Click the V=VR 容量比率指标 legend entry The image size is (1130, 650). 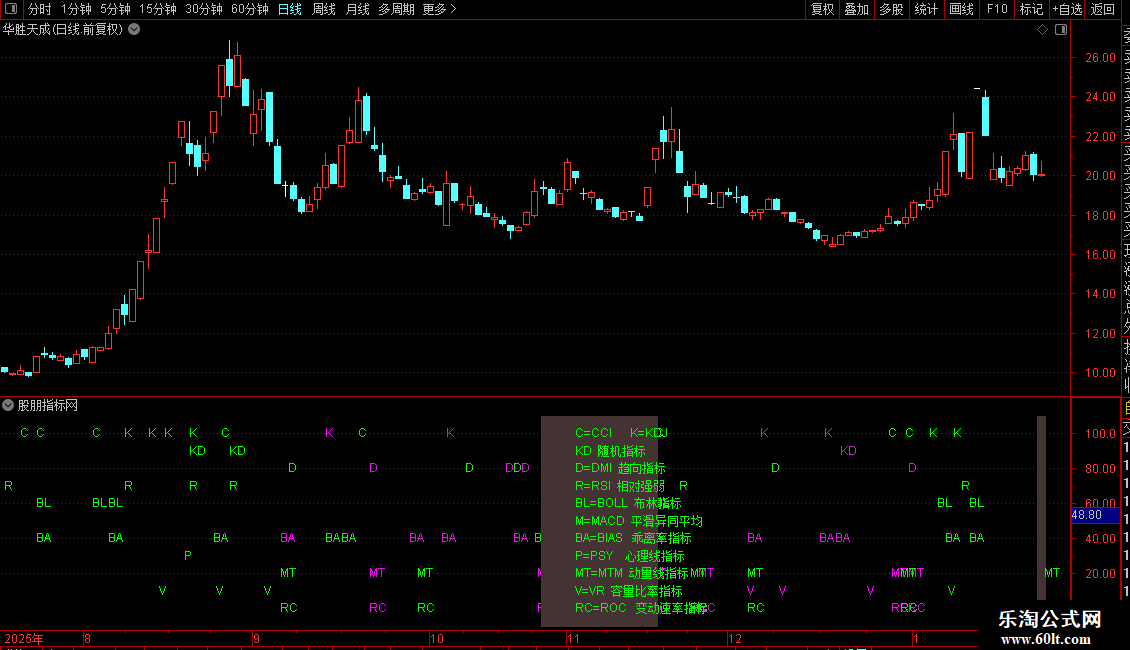click(628, 592)
